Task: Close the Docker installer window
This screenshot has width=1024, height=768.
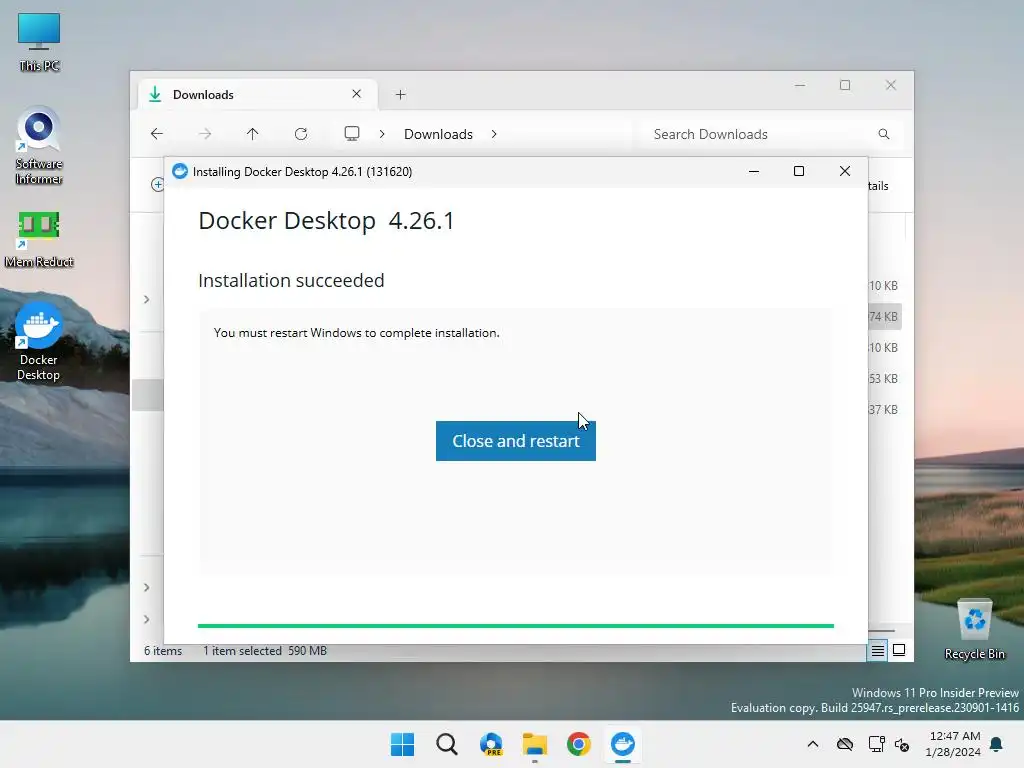Action: tap(844, 171)
